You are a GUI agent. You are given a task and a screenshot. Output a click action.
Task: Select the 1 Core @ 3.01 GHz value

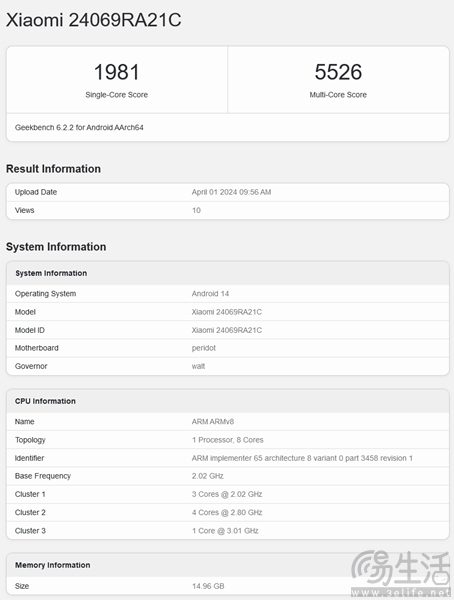tap(225, 531)
